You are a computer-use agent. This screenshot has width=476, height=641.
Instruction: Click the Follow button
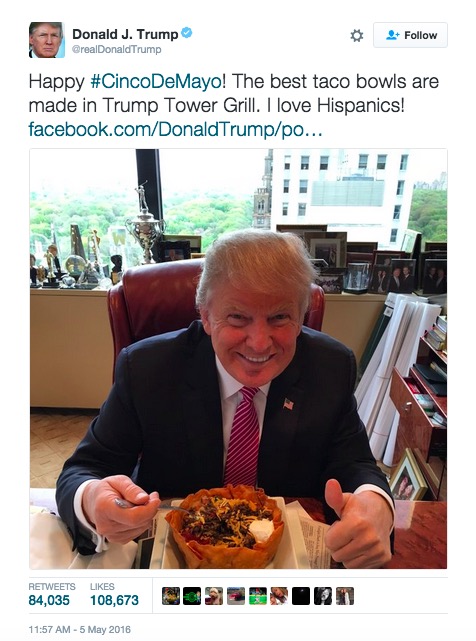[x=410, y=35]
